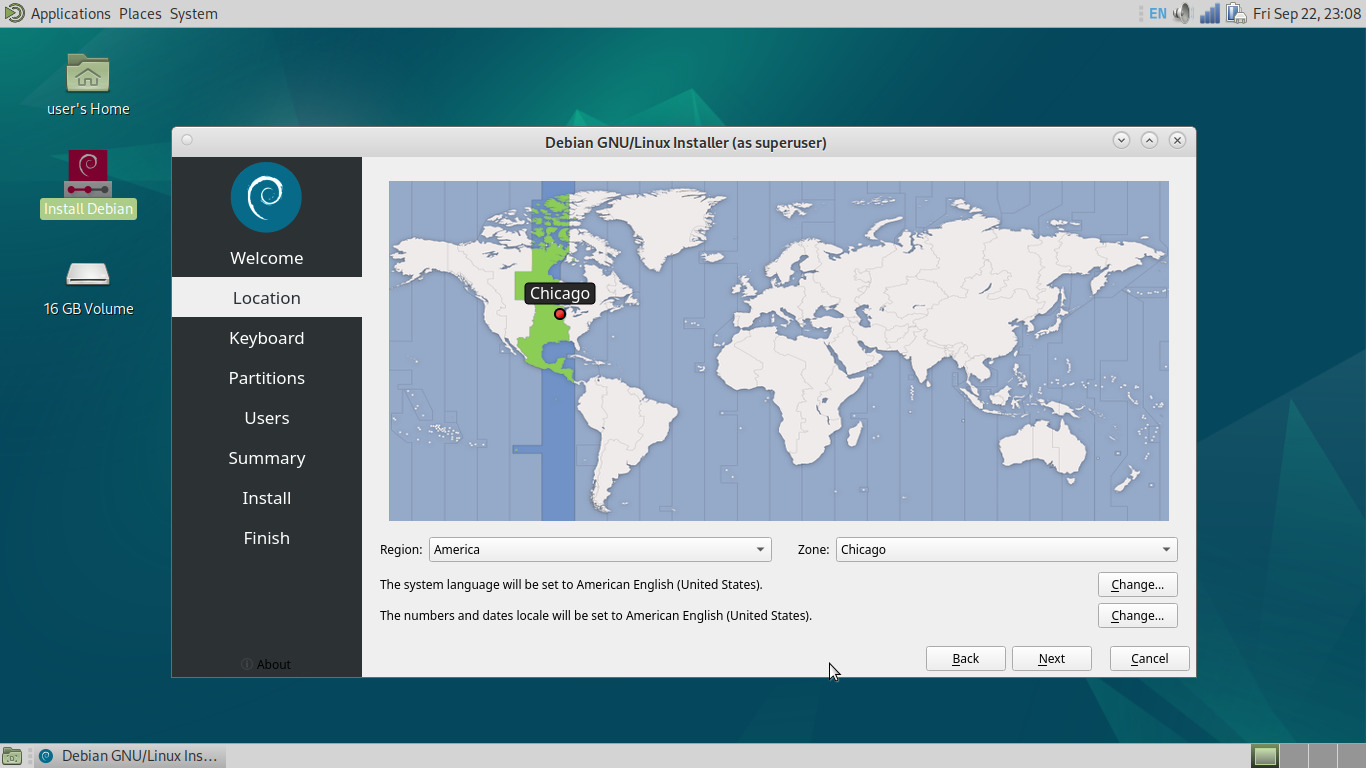Select the Welcome step in sidebar

pyautogui.click(x=267, y=258)
